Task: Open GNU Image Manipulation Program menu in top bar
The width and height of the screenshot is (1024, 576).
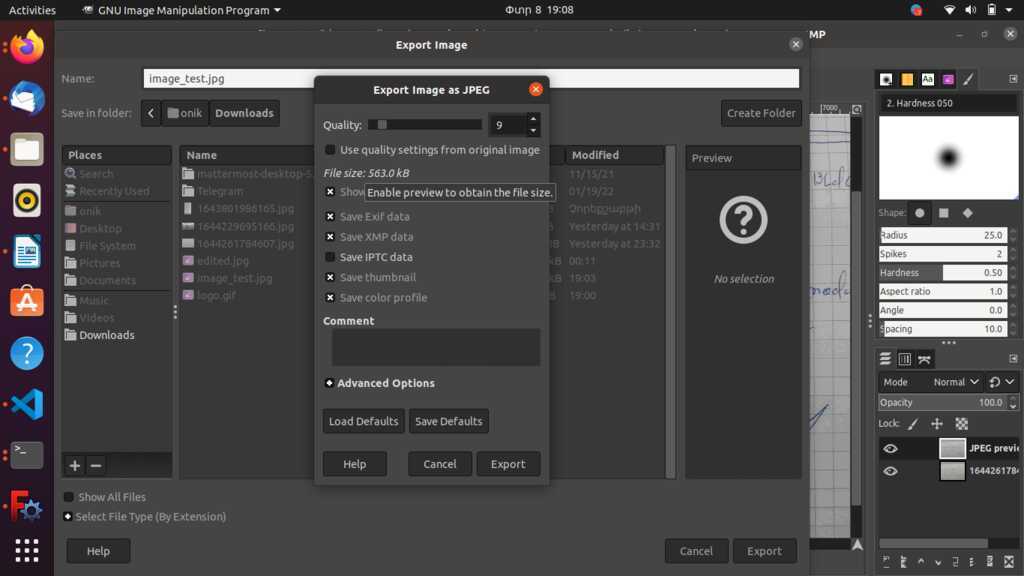Action: [x=182, y=10]
